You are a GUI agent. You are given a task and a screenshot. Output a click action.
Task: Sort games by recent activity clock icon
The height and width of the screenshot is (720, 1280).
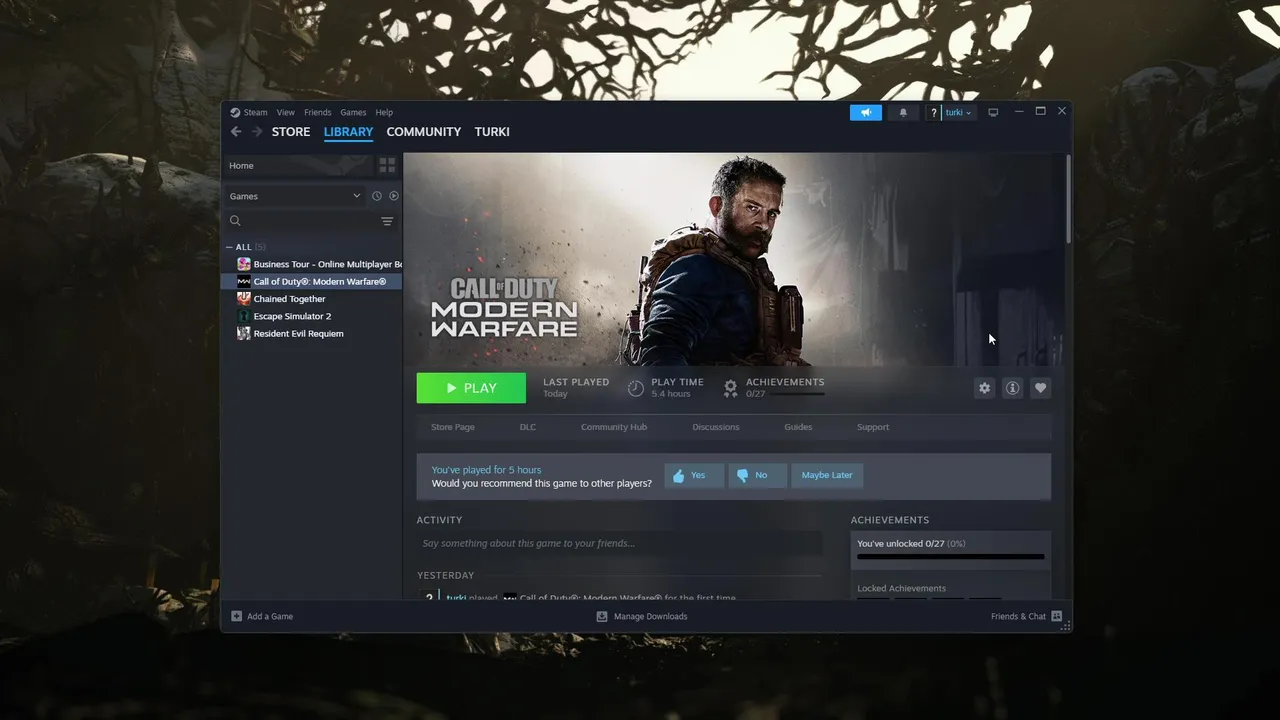pos(377,196)
